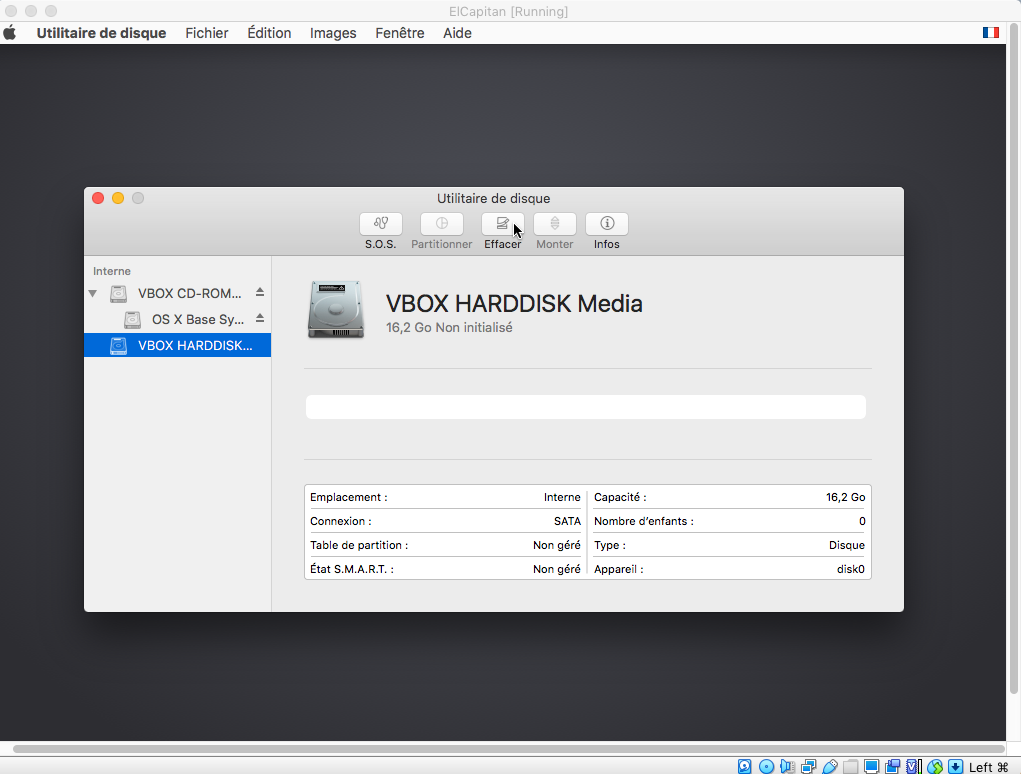
Task: Click the VirtualBox optical disk status icon
Action: [766, 767]
